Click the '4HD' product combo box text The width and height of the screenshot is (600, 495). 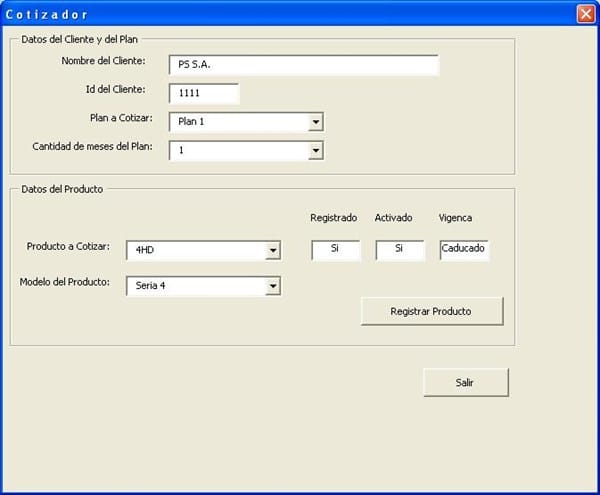pos(195,251)
